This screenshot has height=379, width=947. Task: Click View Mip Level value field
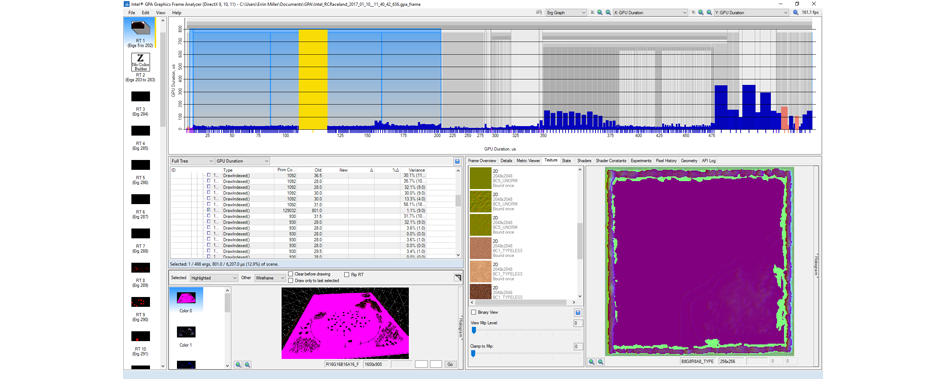coord(578,323)
